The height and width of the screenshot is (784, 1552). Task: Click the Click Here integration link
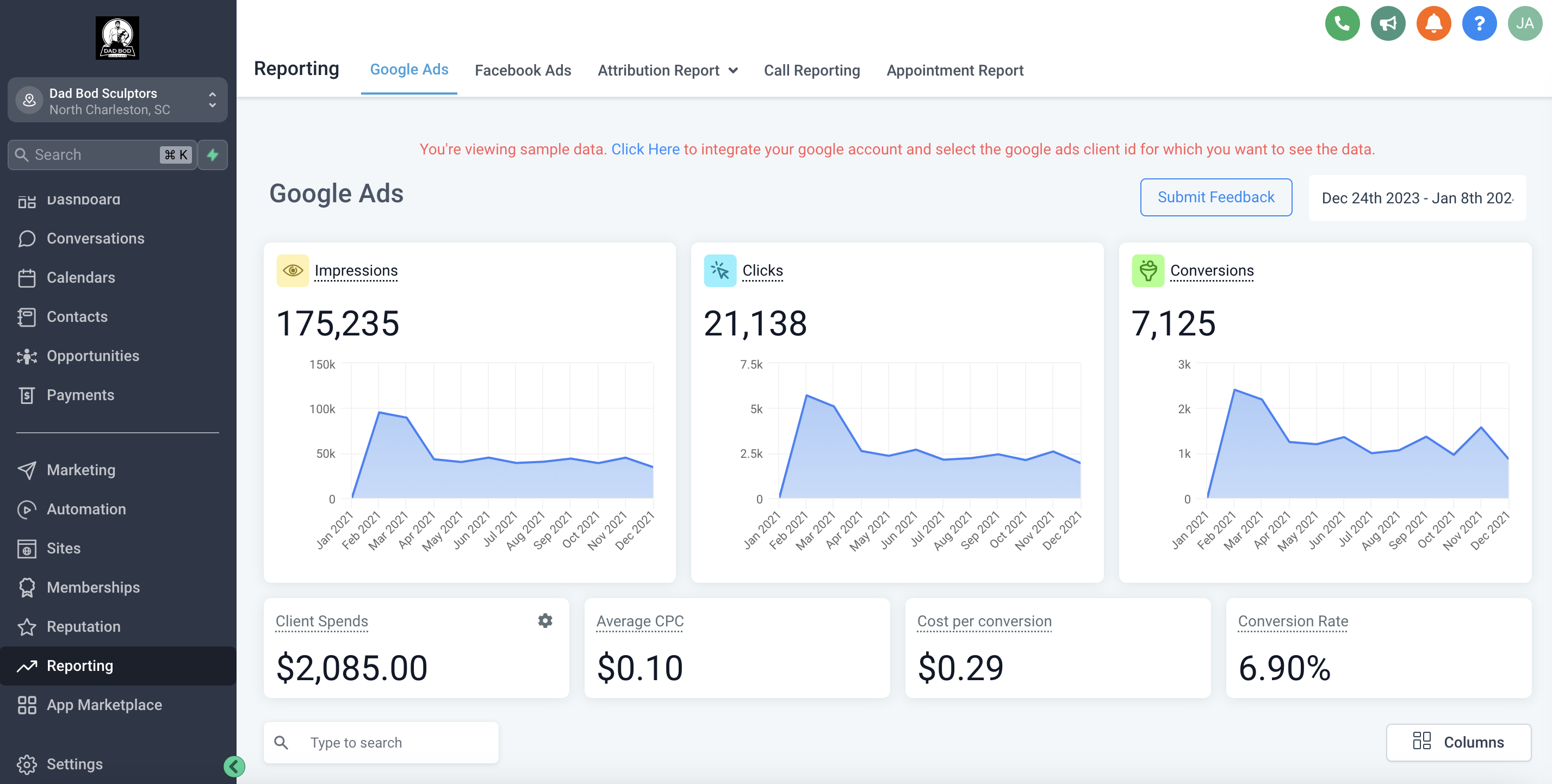pos(645,149)
